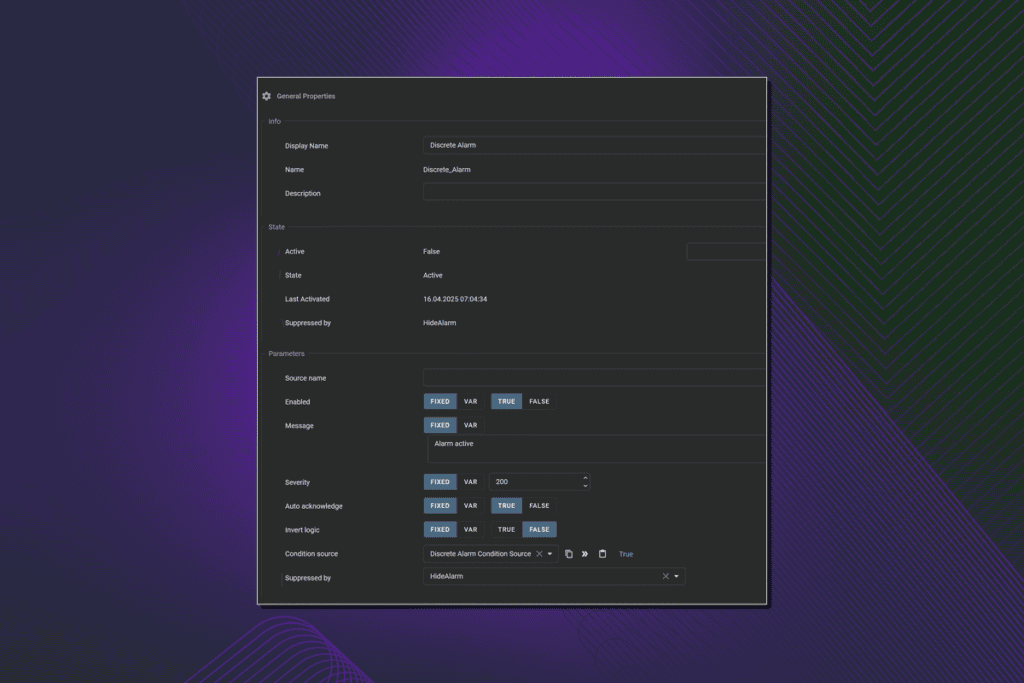Click the HideAlarm combo box text
This screenshot has width=1024, height=683.
coord(447,576)
